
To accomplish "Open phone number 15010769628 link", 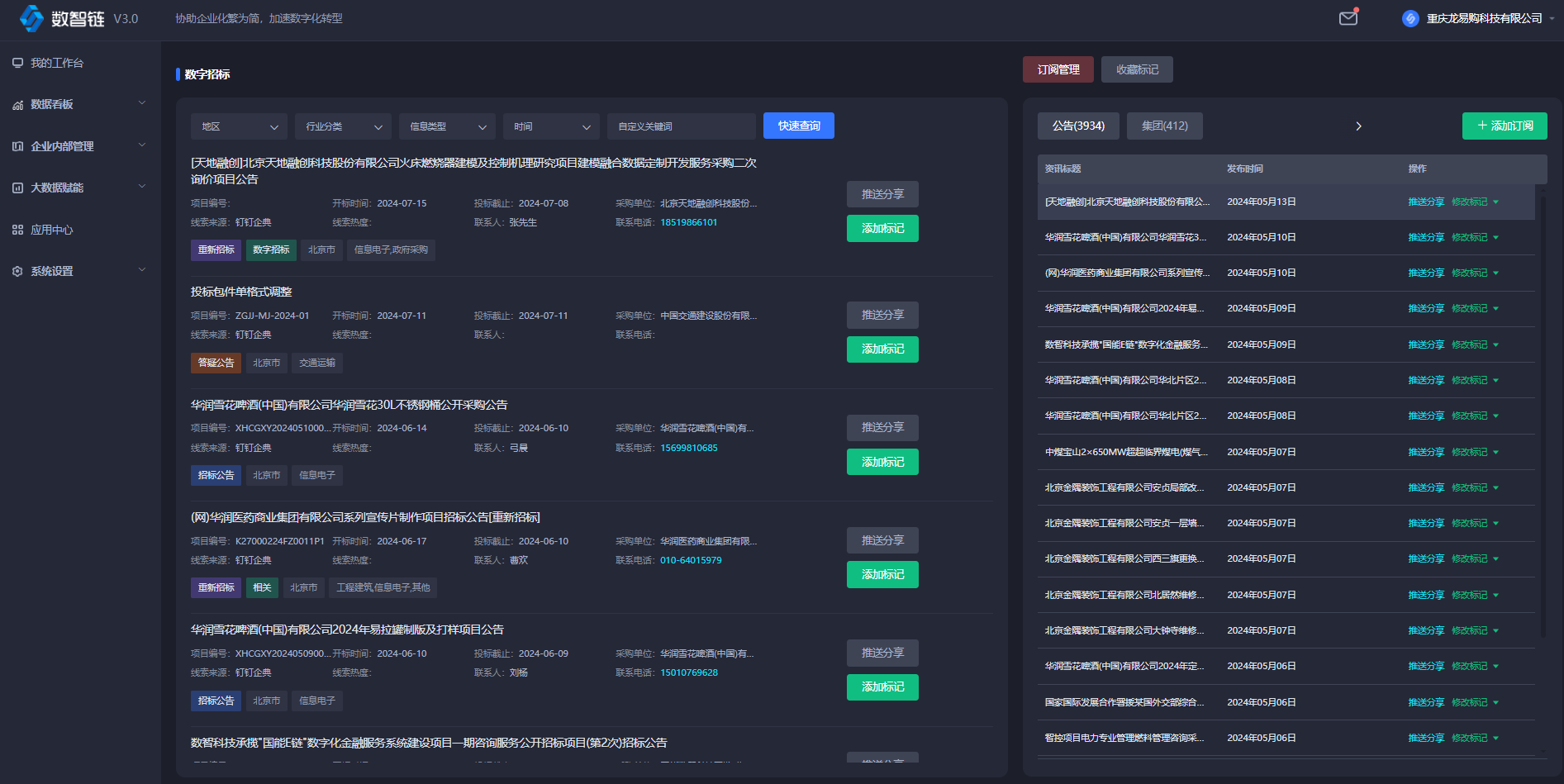I will [688, 672].
